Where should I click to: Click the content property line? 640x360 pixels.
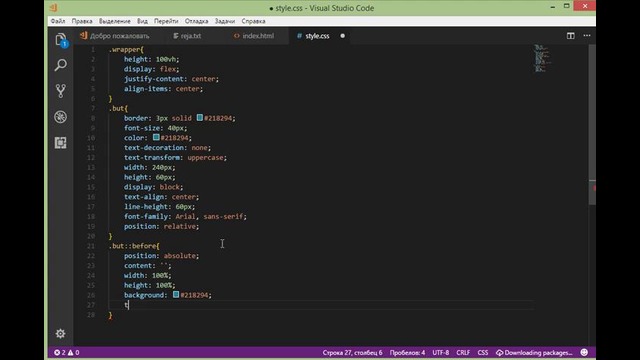(148, 265)
